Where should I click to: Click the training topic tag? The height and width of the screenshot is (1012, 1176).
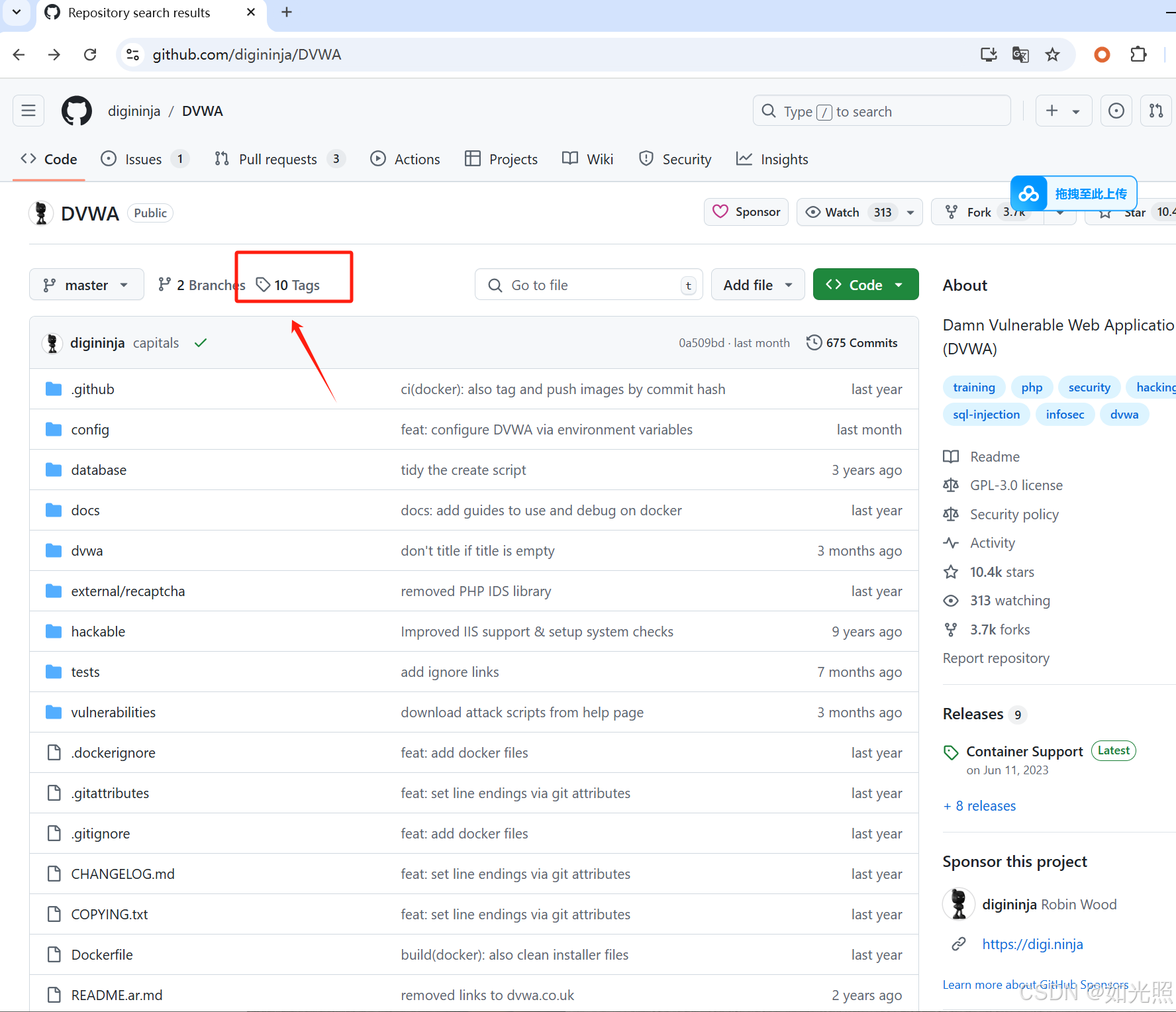click(973, 387)
